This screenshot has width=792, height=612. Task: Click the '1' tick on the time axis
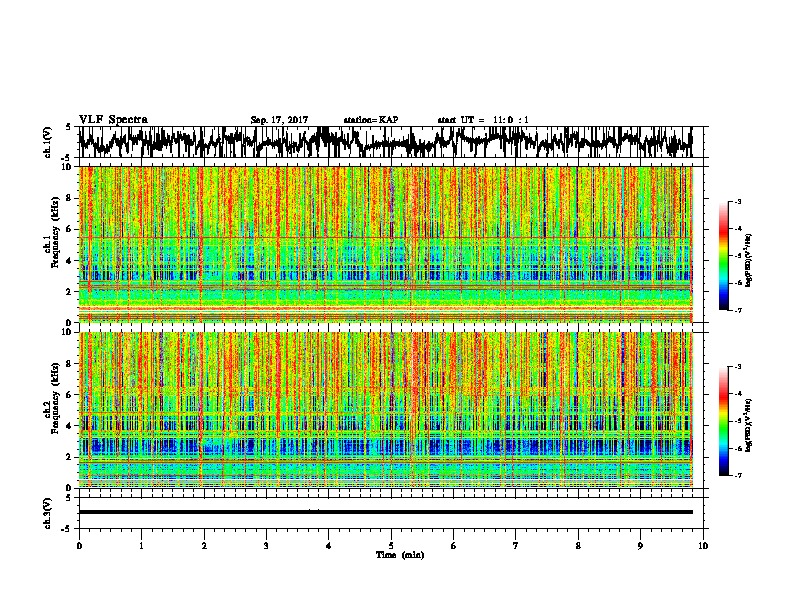(141, 545)
